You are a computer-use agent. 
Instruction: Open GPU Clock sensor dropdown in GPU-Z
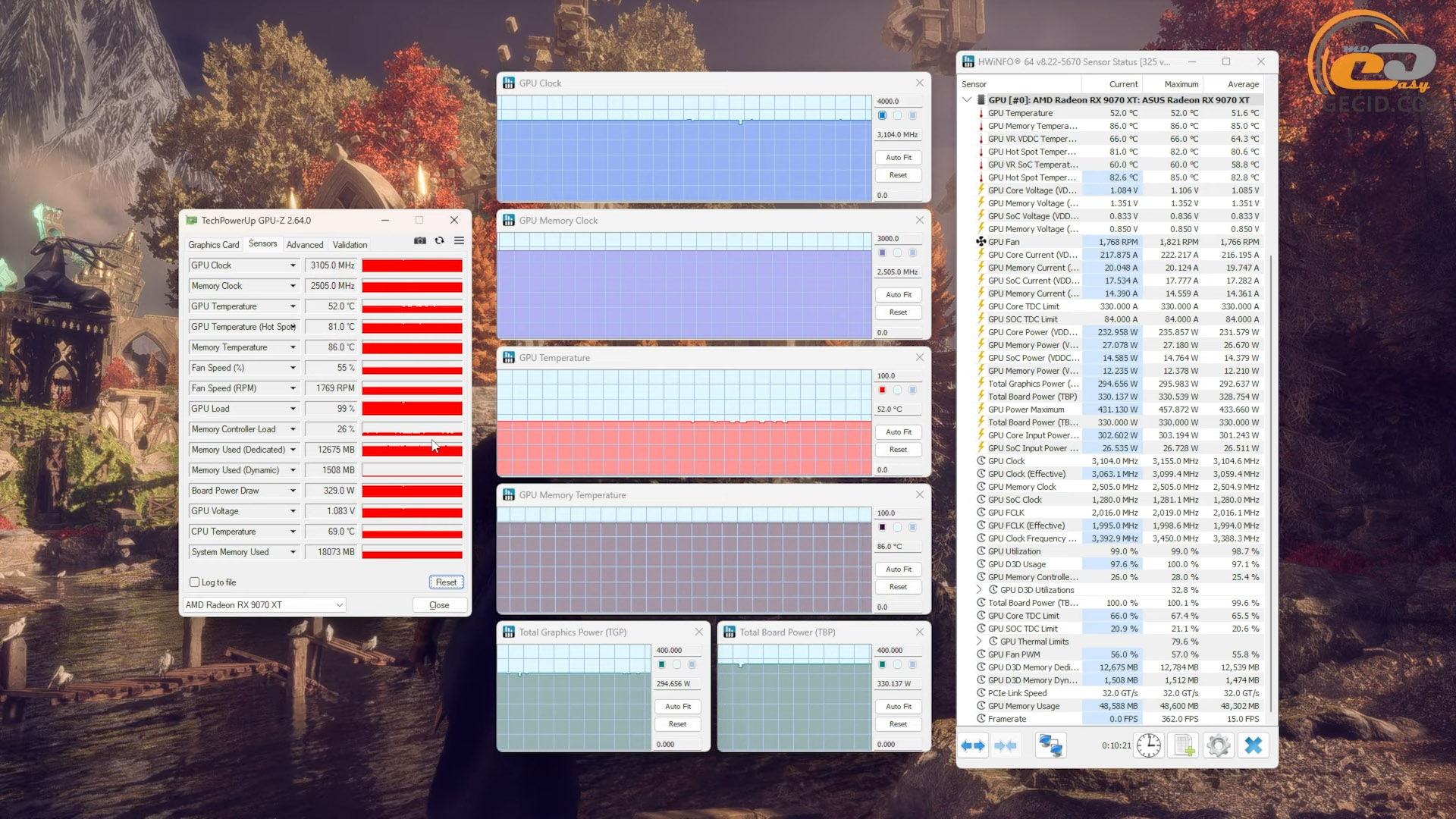click(293, 265)
